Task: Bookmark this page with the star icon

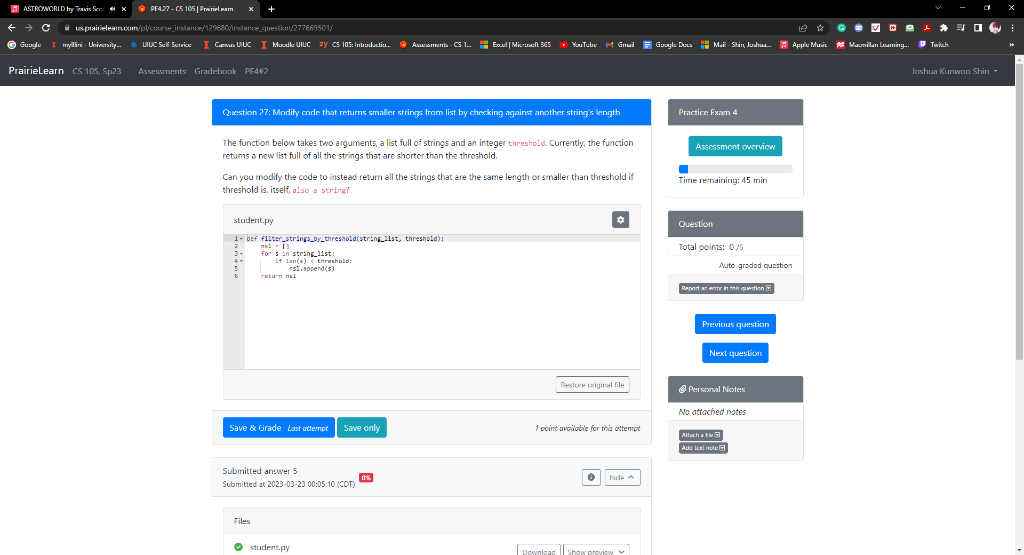Action: [820, 27]
